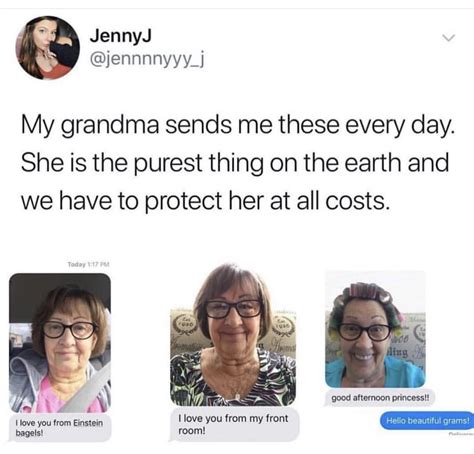Click the Delivered status under the blue bubble
This screenshot has width=474, height=454.
(461, 434)
